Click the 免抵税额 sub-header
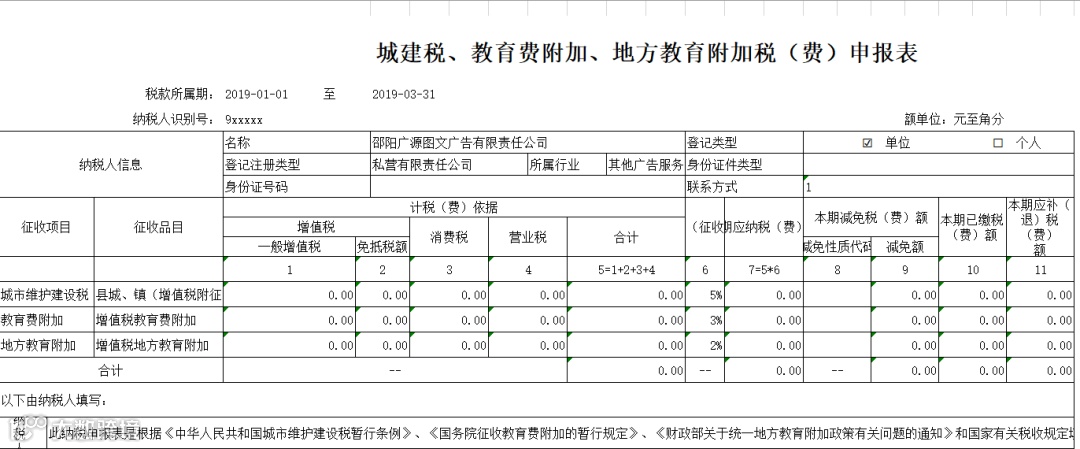 click(382, 247)
